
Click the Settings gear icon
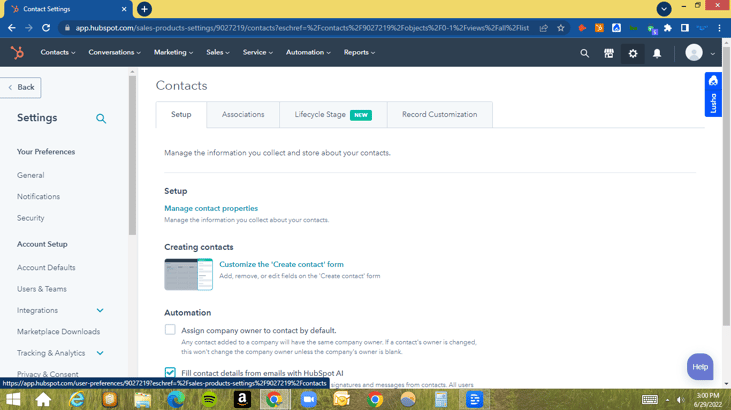[633, 53]
